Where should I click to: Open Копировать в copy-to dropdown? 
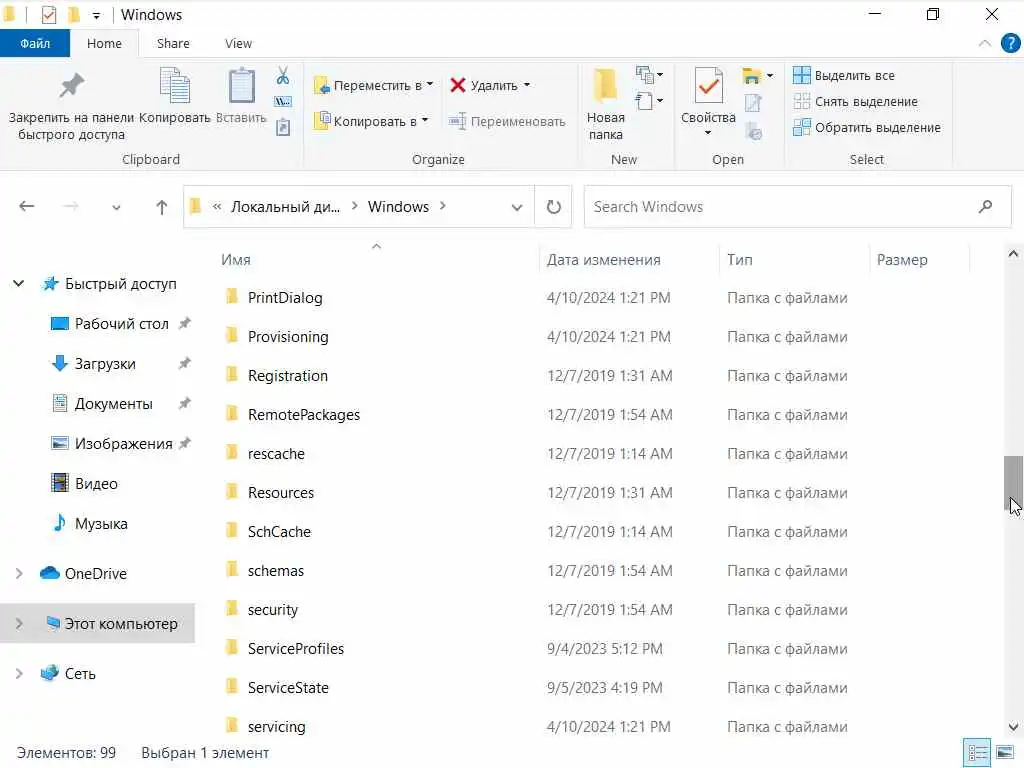coord(371,121)
